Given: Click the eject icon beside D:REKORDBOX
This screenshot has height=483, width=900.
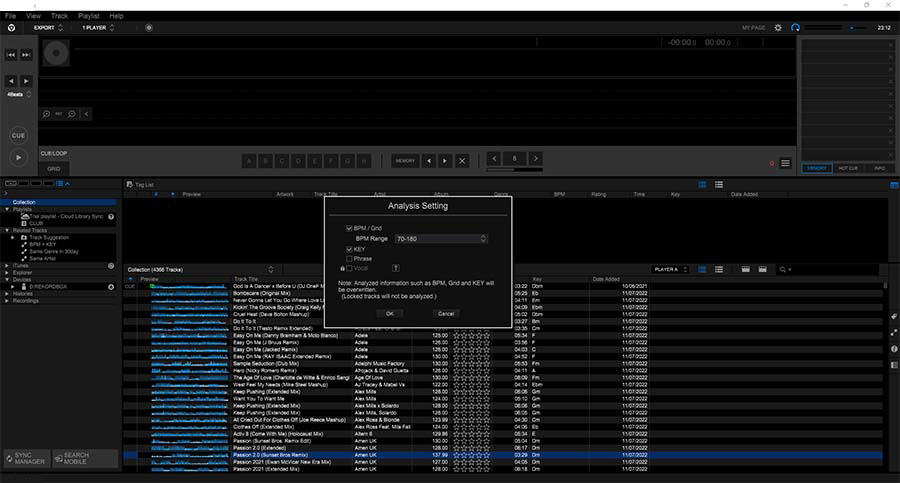Looking at the screenshot, I should (111, 287).
